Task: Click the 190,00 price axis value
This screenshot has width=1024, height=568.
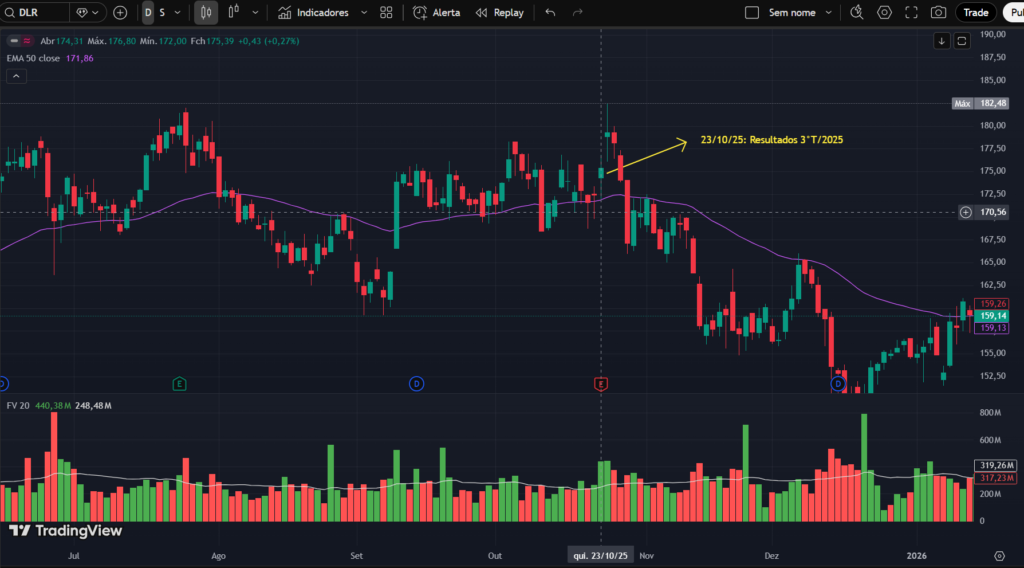Action: 993,34
